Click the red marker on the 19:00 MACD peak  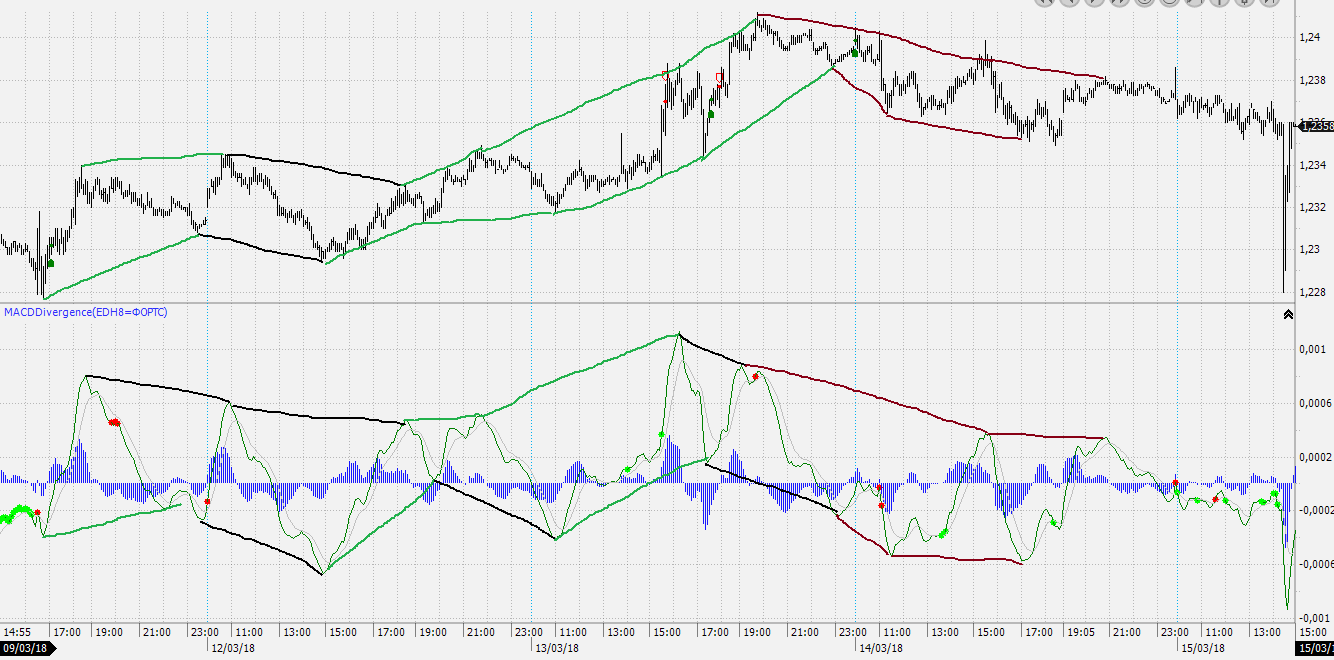[x=757, y=376]
